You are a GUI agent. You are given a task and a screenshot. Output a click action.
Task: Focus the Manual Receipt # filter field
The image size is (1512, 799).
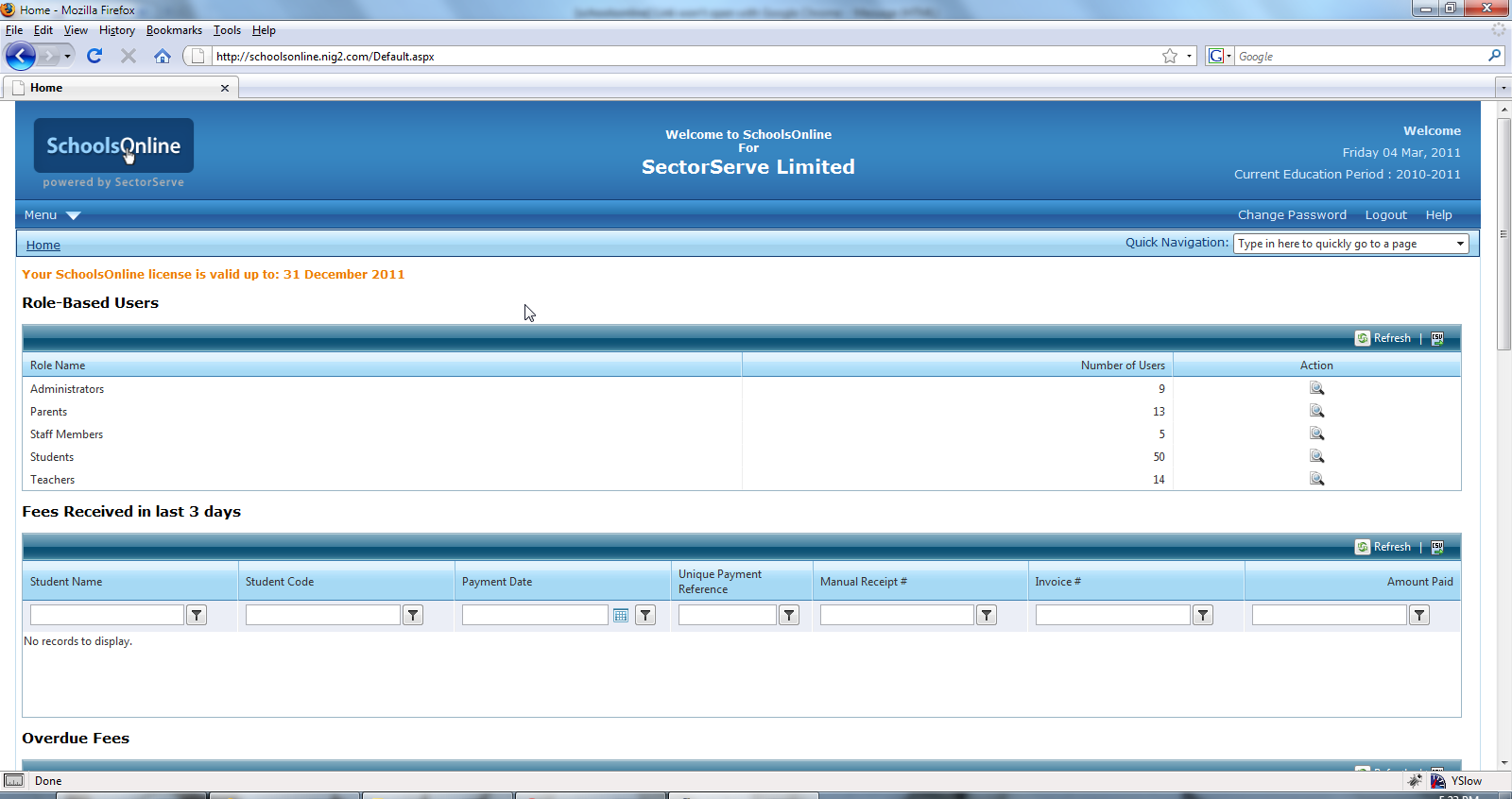coord(897,615)
